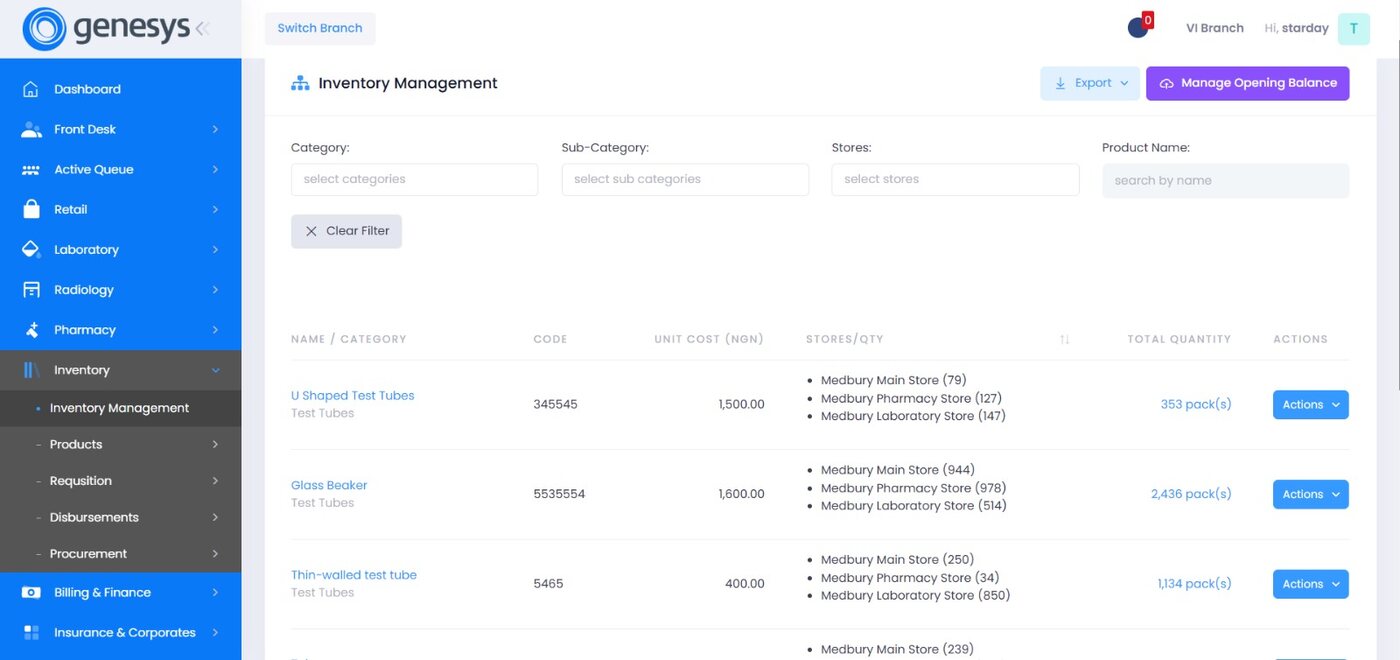Viewport: 1400px width, 660px height.
Task: Click the Dashboard home icon
Action: click(31, 89)
